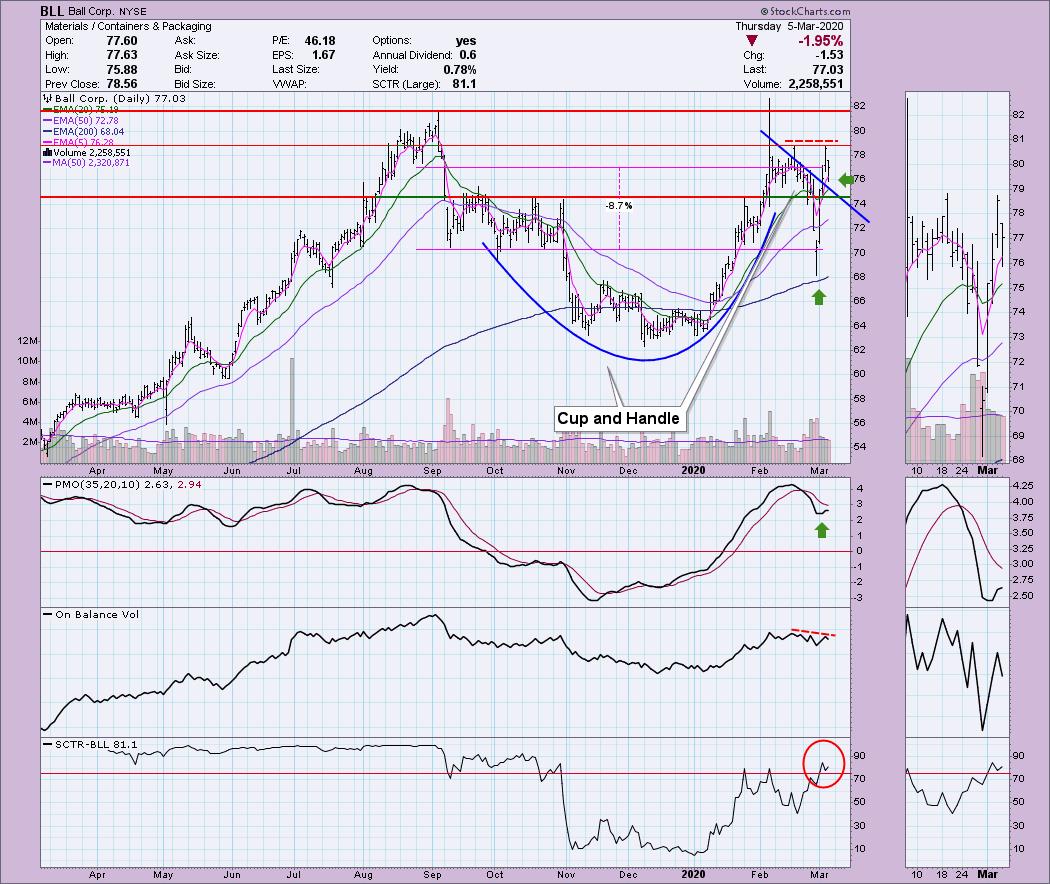Click the Low price value 75.88

[x=122, y=70]
